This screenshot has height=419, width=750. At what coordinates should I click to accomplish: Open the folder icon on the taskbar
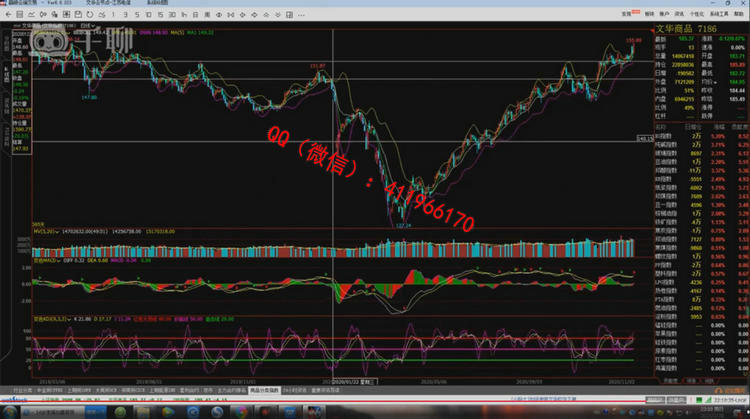[x=143, y=412]
